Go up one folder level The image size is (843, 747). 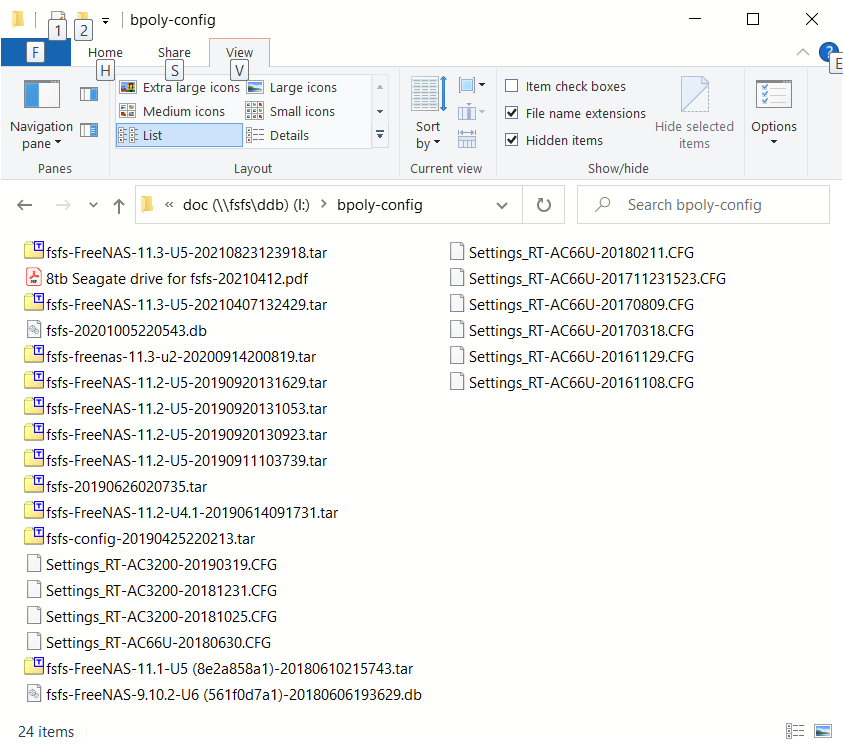coord(119,205)
